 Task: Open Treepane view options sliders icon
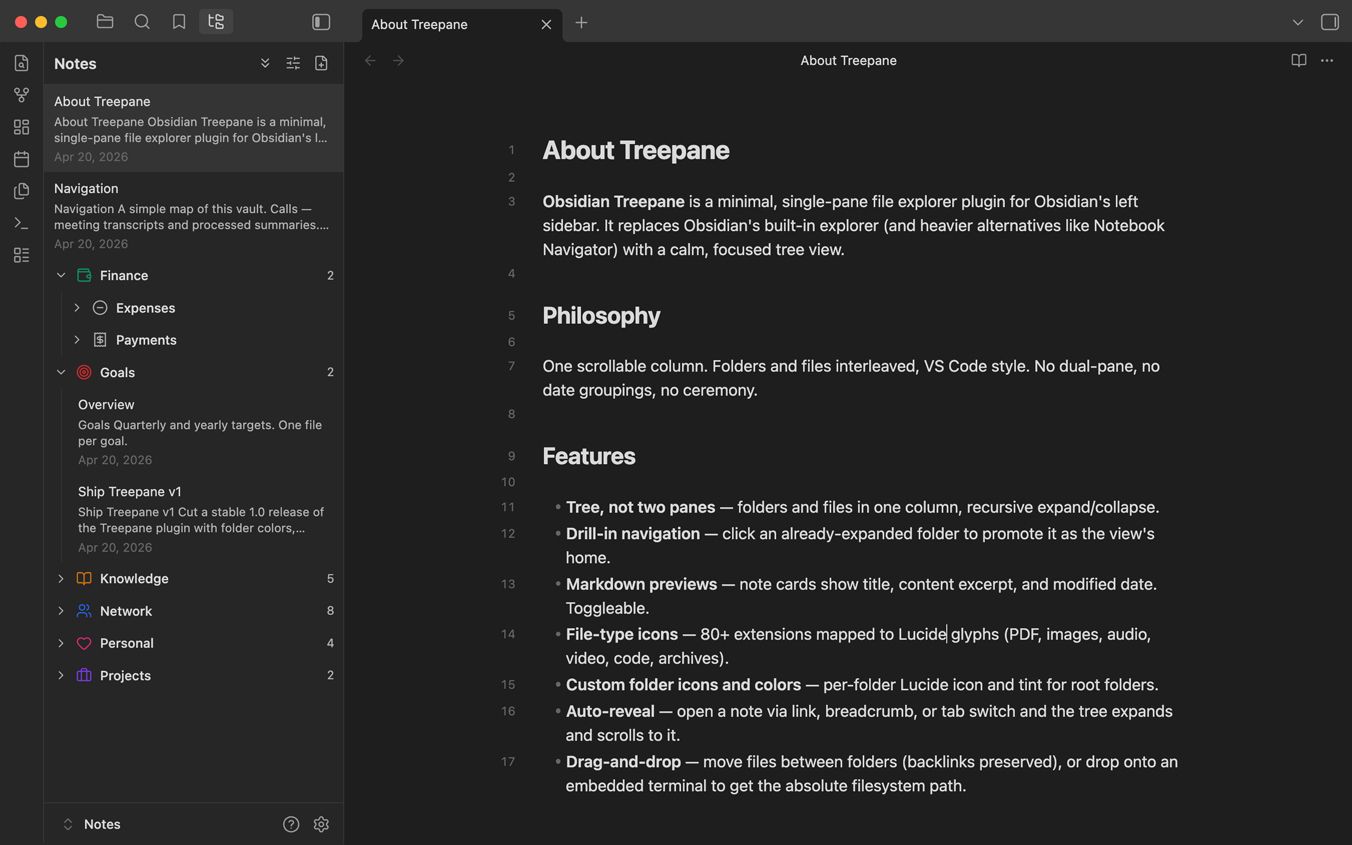coord(293,63)
